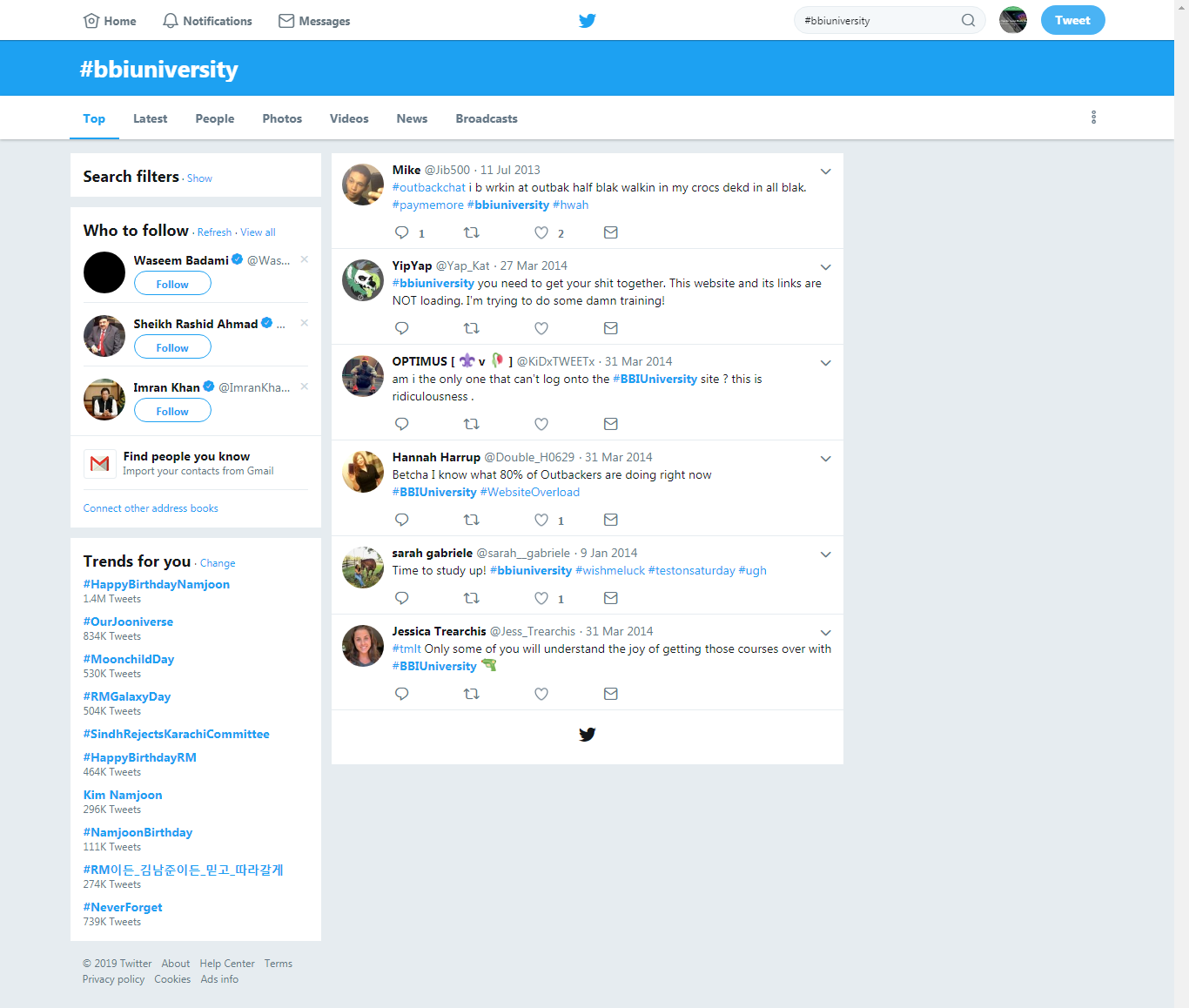Follow Sheikh Rashid Ahmad
The height and width of the screenshot is (1008, 1189).
pyautogui.click(x=172, y=347)
